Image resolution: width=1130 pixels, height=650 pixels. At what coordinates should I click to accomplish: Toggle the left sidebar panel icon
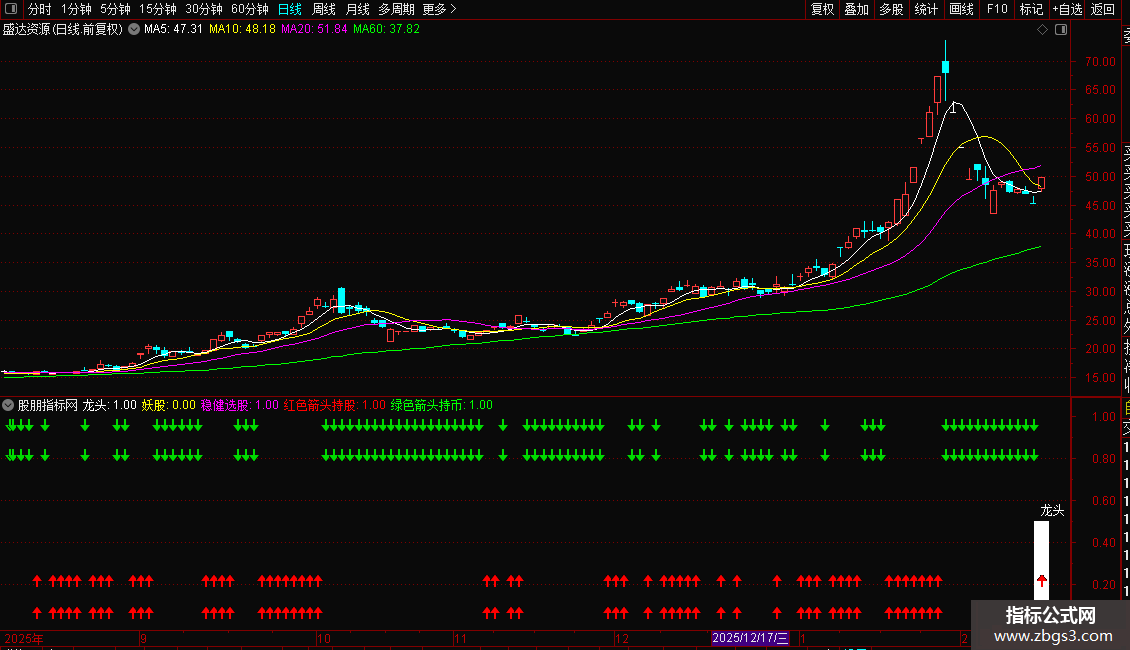(x=11, y=9)
